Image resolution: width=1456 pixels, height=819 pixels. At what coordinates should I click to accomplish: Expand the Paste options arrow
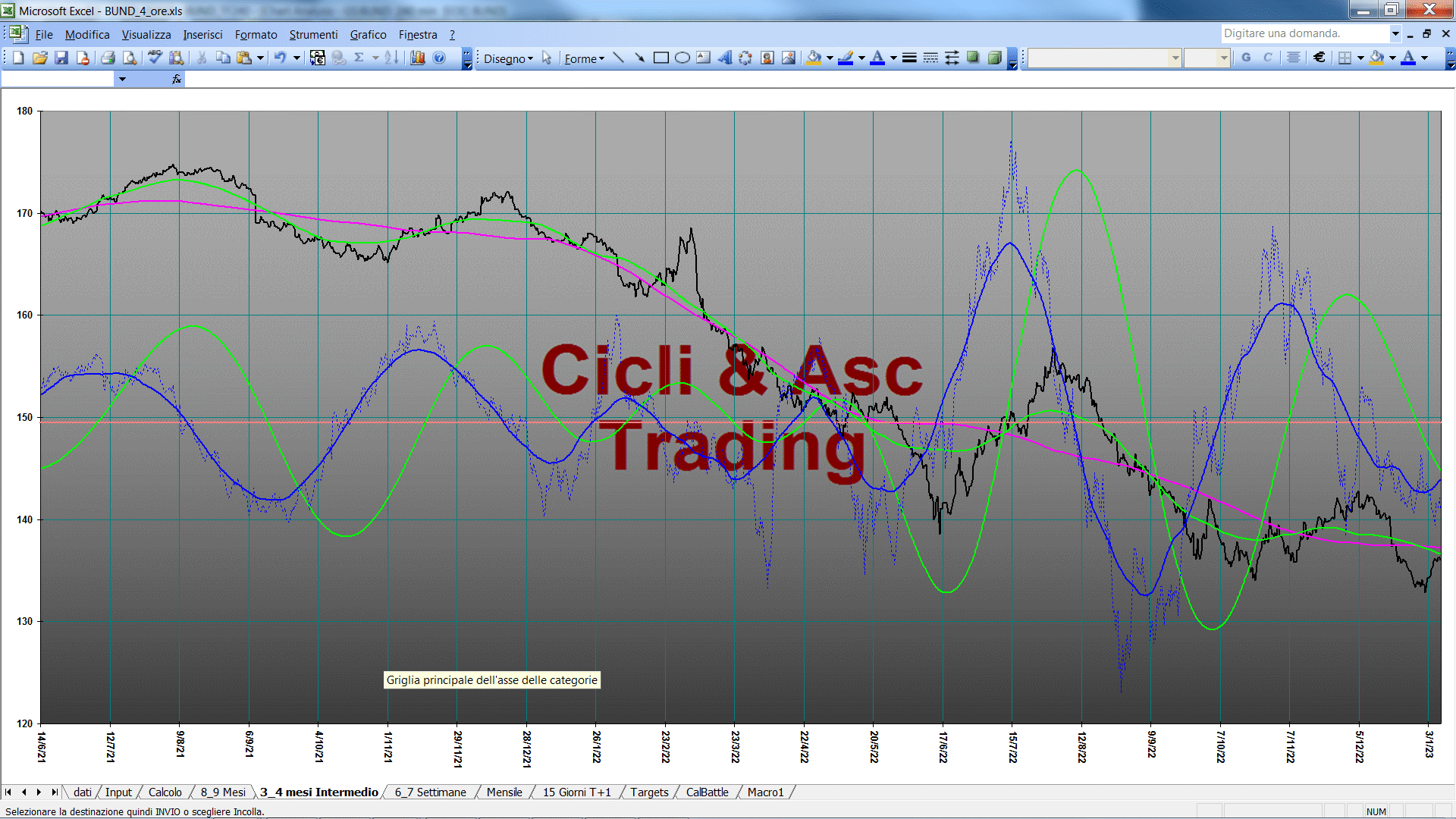260,58
